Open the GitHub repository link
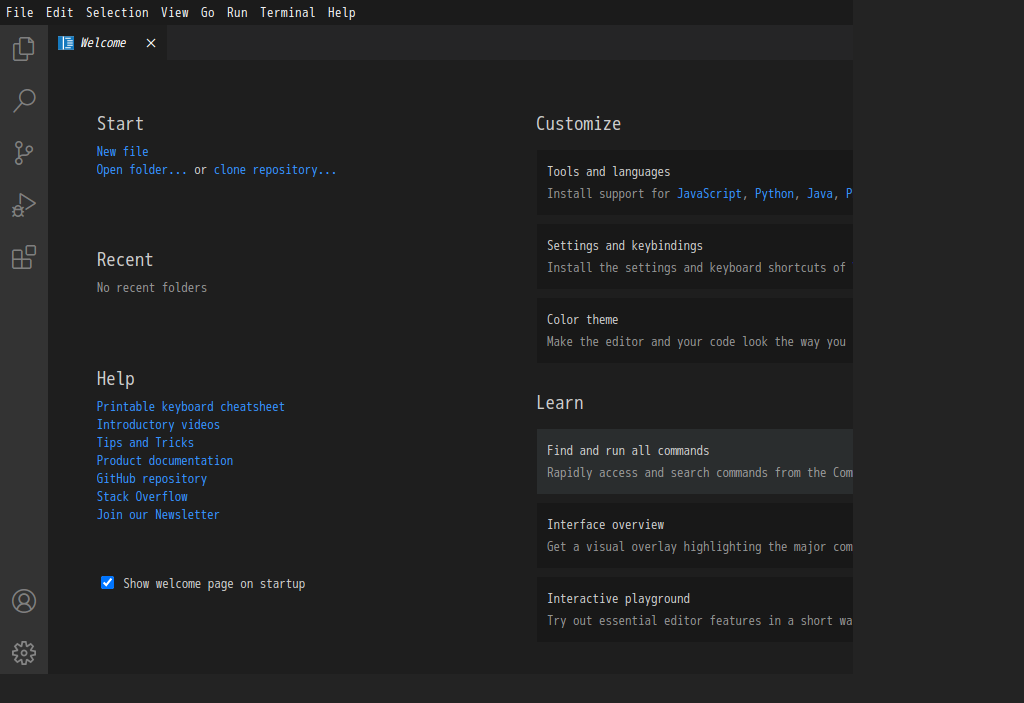Image resolution: width=1024 pixels, height=703 pixels. (x=152, y=479)
